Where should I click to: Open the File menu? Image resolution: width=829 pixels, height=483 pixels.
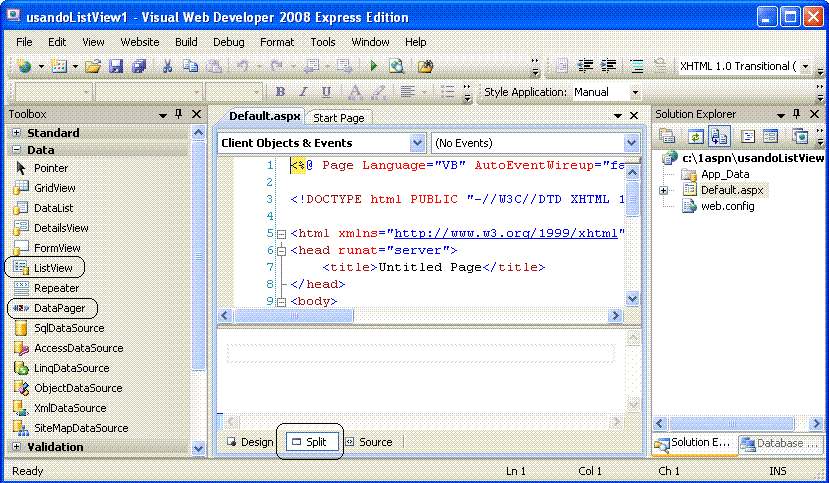click(x=24, y=42)
